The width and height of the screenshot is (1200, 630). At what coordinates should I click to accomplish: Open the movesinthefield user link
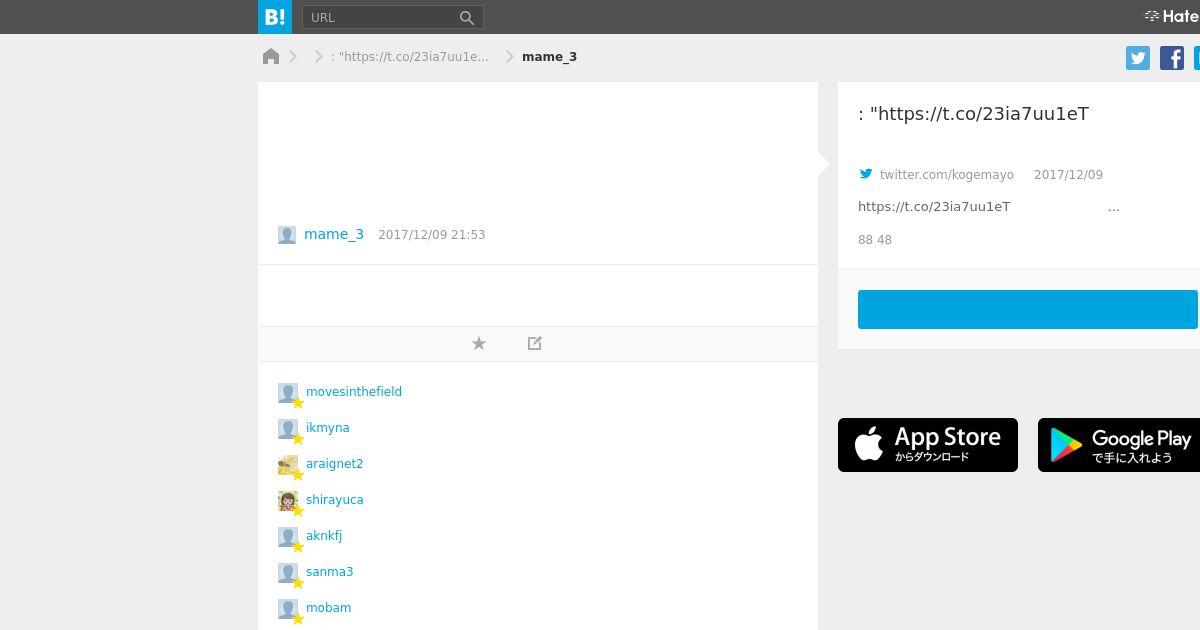coord(354,392)
